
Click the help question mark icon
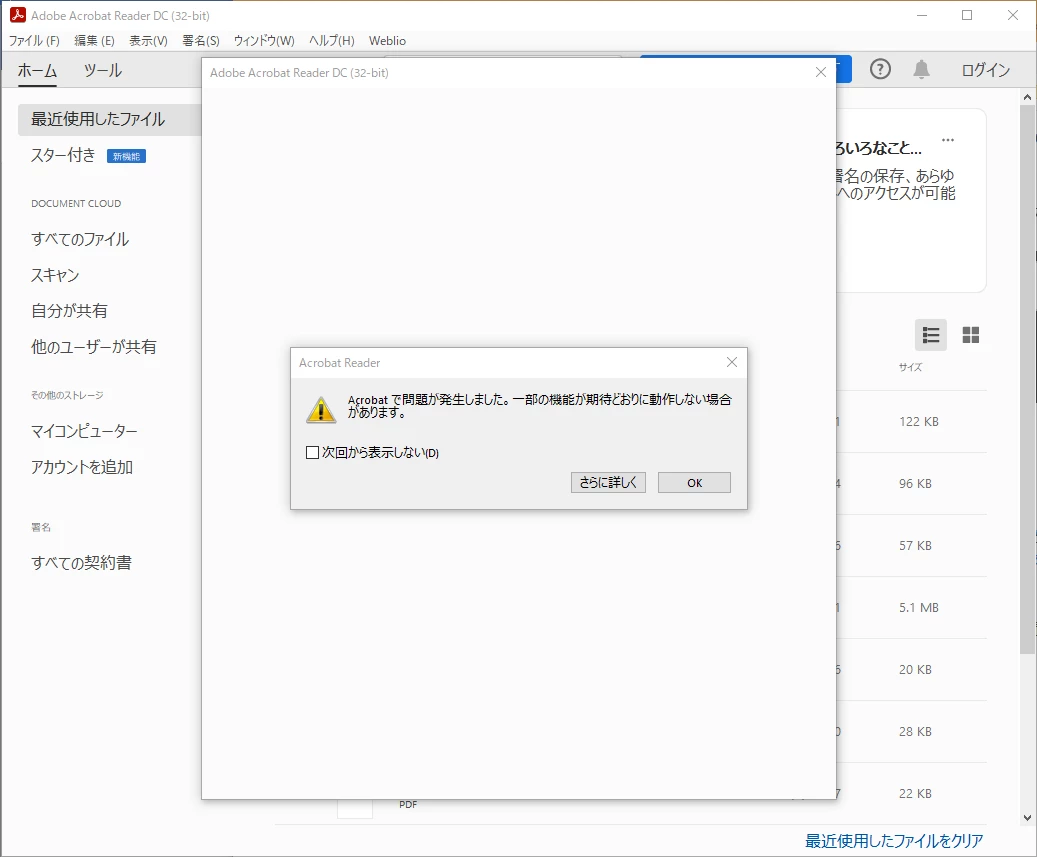880,69
